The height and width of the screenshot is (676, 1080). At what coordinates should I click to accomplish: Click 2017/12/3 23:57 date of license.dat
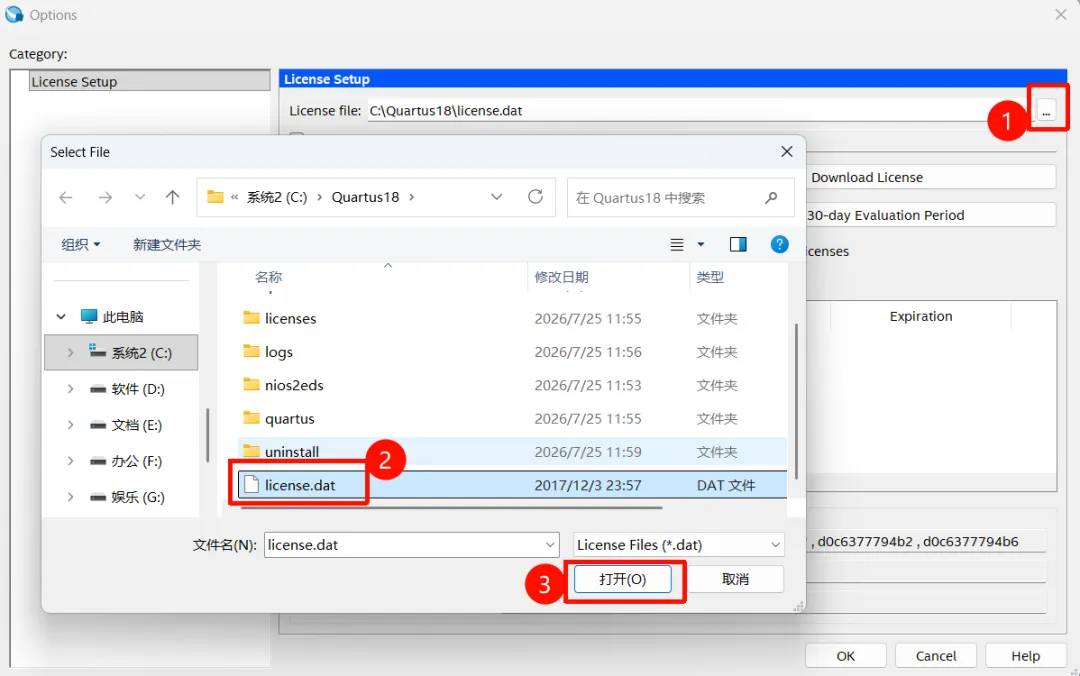pyautogui.click(x=588, y=485)
